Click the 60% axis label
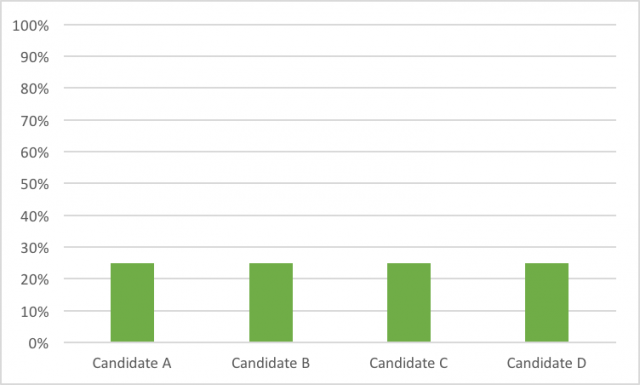The height and width of the screenshot is (385, 640). tap(35, 152)
